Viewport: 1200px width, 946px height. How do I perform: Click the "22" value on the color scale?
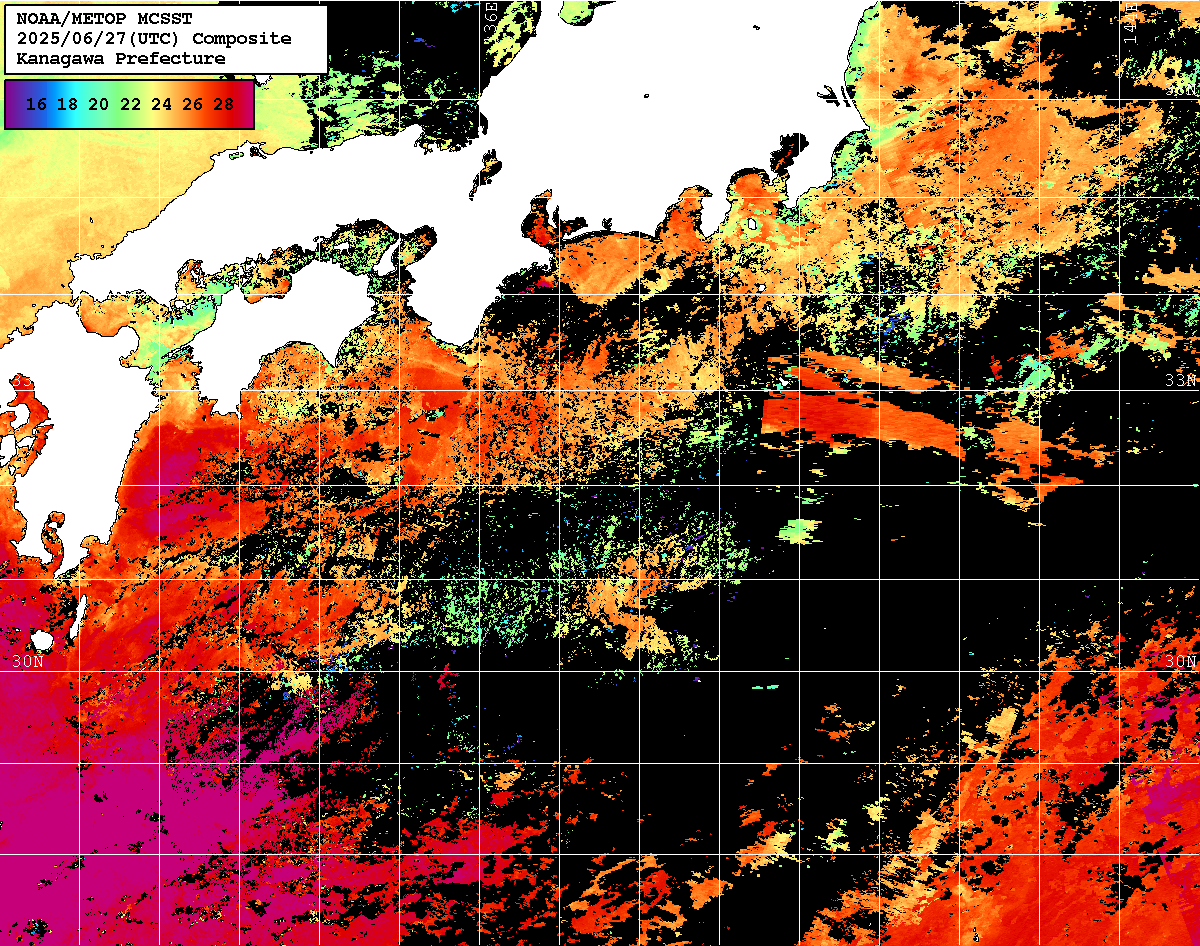pos(130,104)
